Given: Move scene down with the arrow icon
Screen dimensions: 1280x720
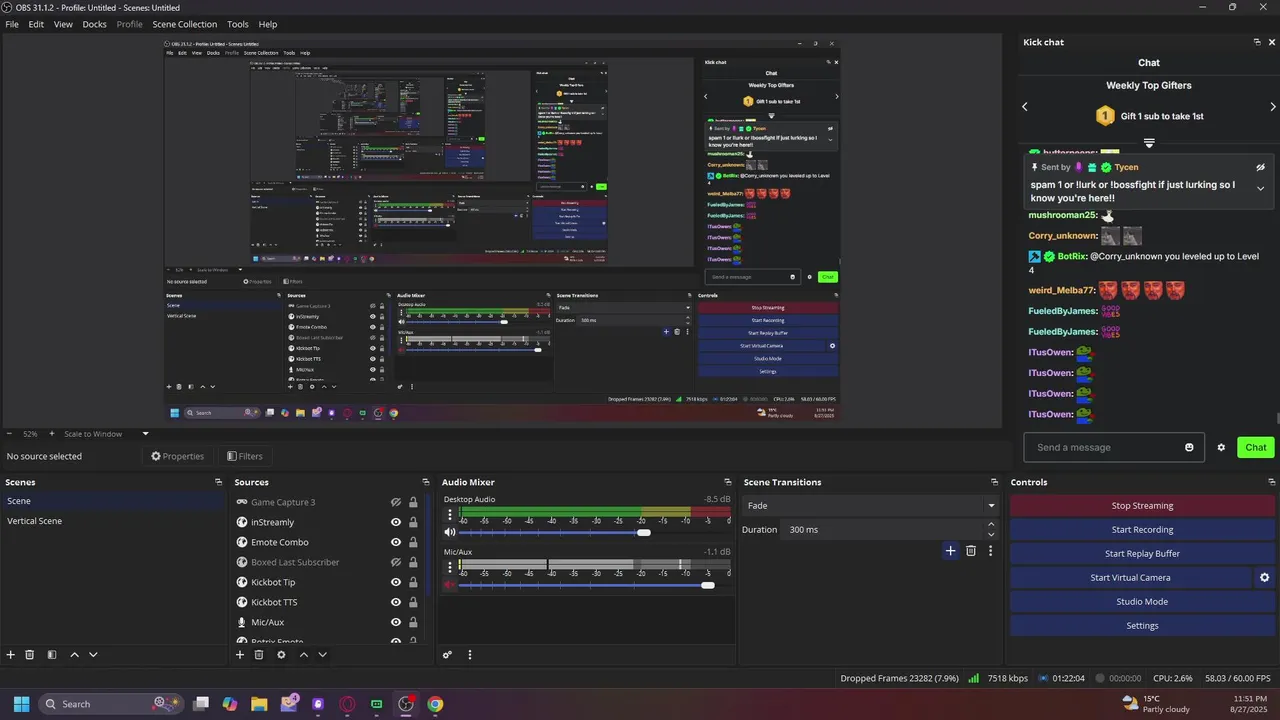Looking at the screenshot, I should tap(93, 655).
